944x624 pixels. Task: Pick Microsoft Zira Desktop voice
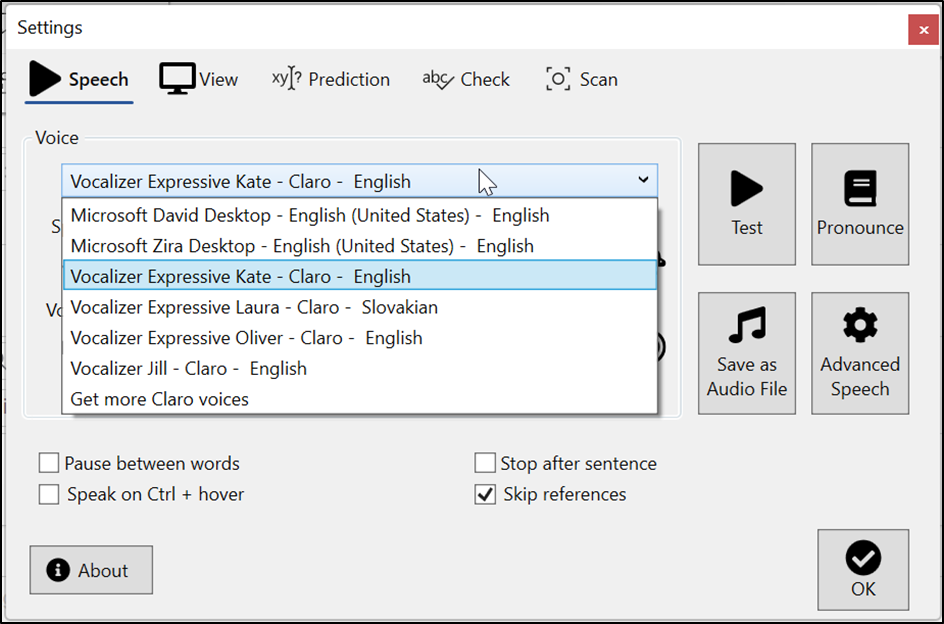pyautogui.click(x=302, y=246)
